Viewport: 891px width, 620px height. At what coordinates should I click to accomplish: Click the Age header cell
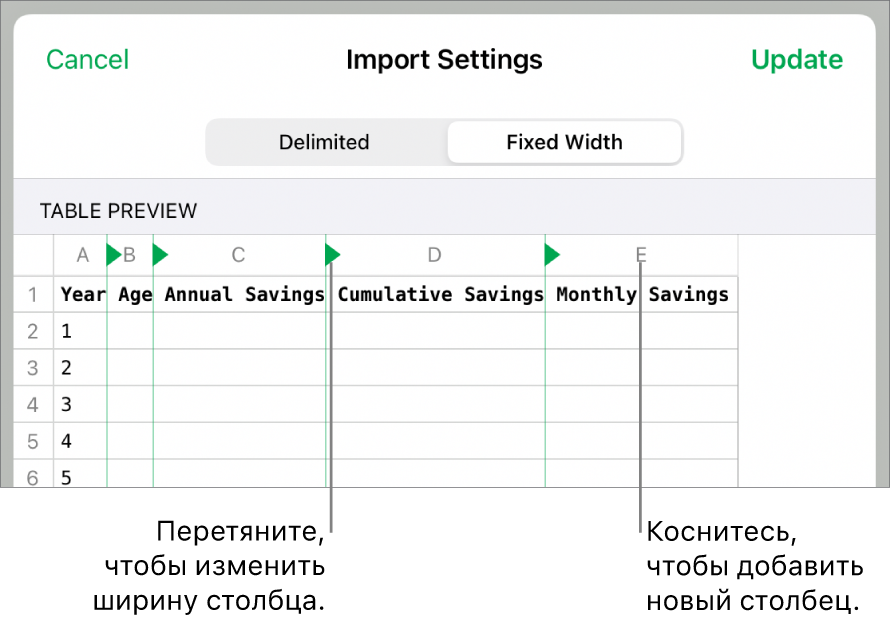coord(134,295)
